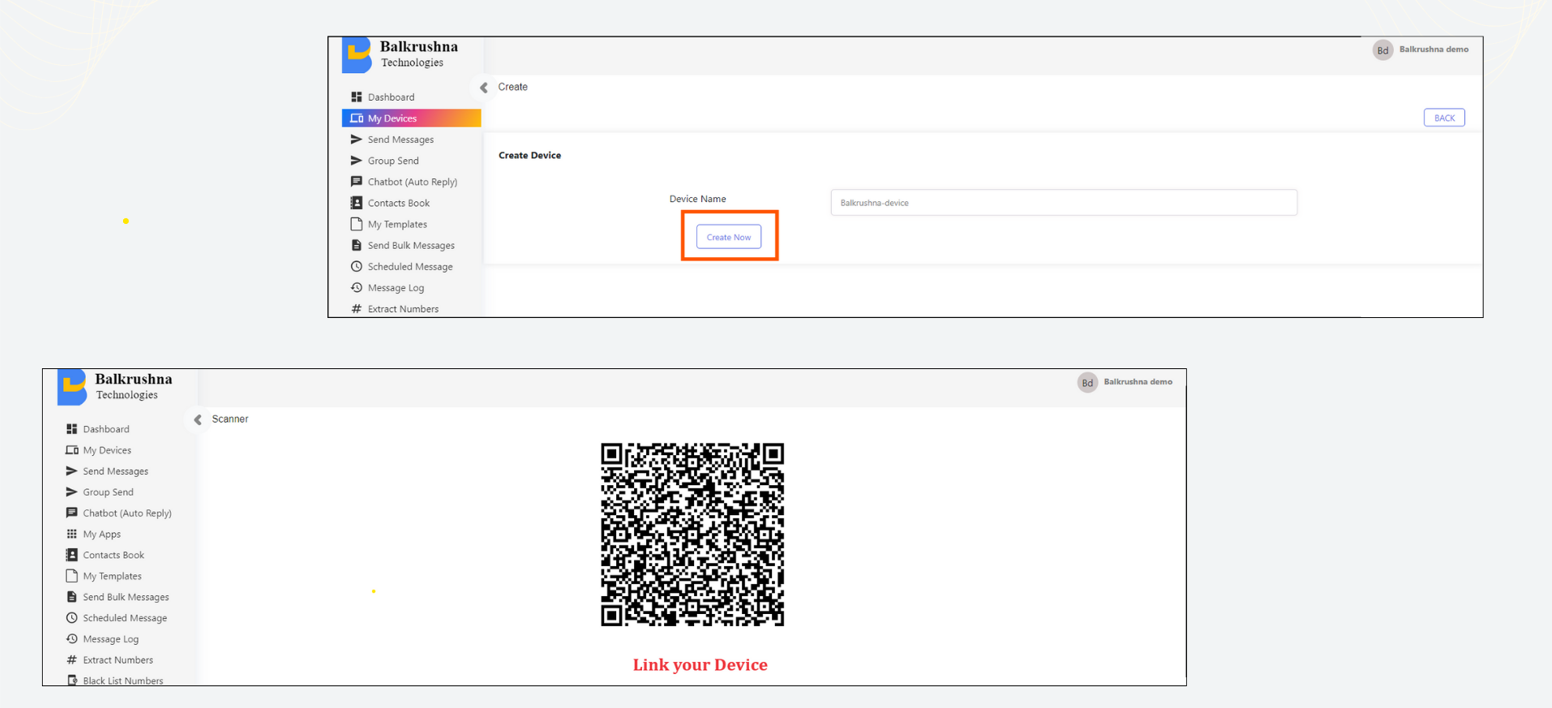Collapse the sidebar on the Create Device page

484,88
